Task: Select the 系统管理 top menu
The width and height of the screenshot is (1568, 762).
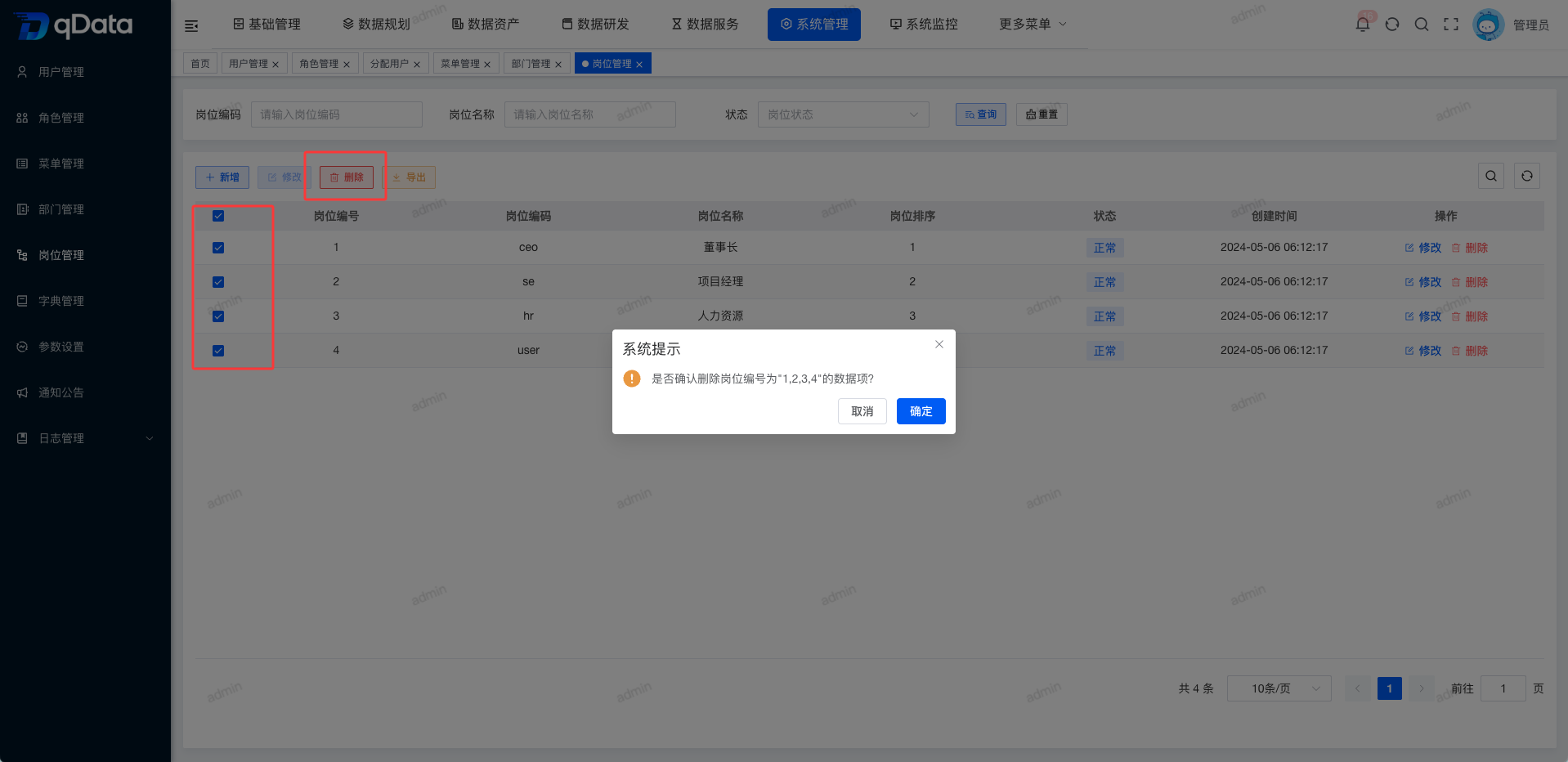Action: 814,25
